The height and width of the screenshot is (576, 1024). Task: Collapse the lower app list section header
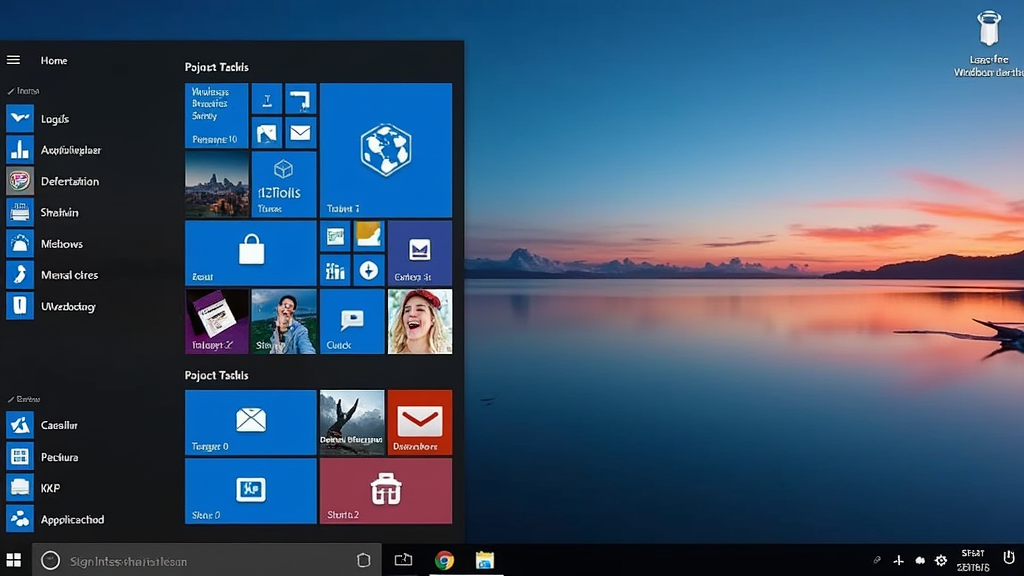(x=24, y=399)
